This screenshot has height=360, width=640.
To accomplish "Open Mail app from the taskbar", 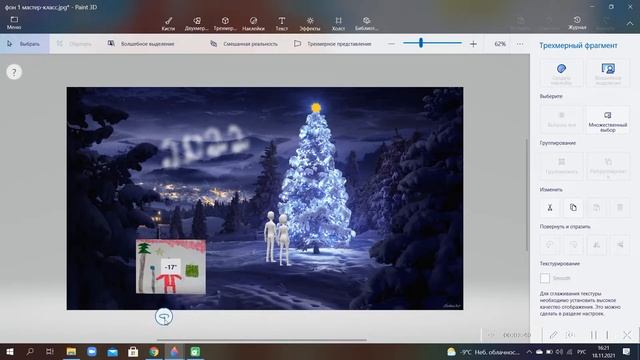I will click(112, 351).
